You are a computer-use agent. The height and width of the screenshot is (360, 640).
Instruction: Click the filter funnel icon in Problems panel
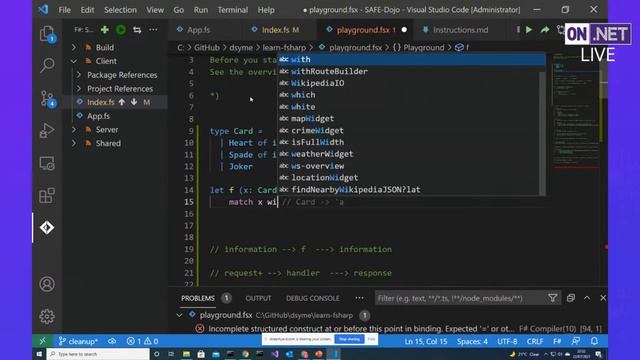point(553,298)
